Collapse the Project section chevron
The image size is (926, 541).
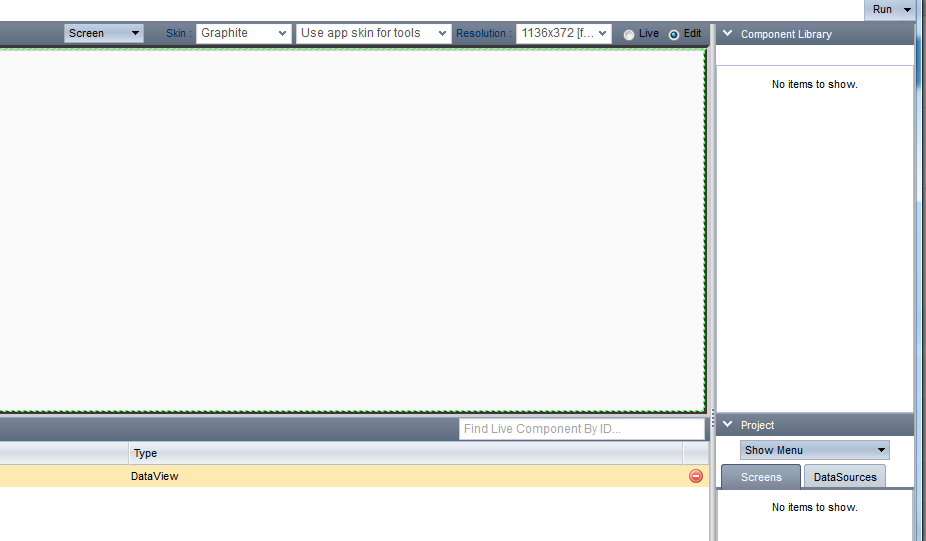[727, 425]
